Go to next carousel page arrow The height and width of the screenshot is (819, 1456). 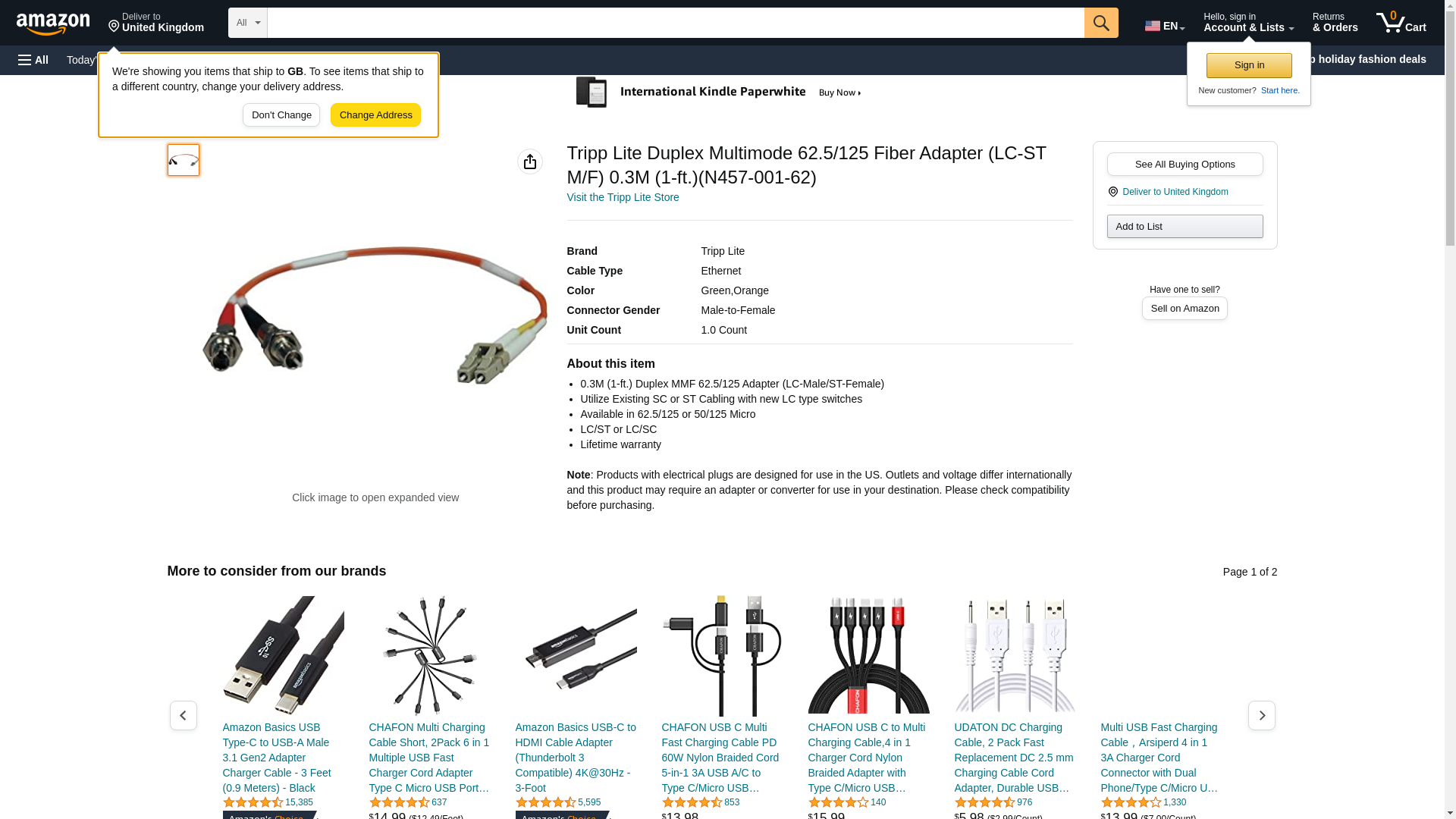point(1262,715)
